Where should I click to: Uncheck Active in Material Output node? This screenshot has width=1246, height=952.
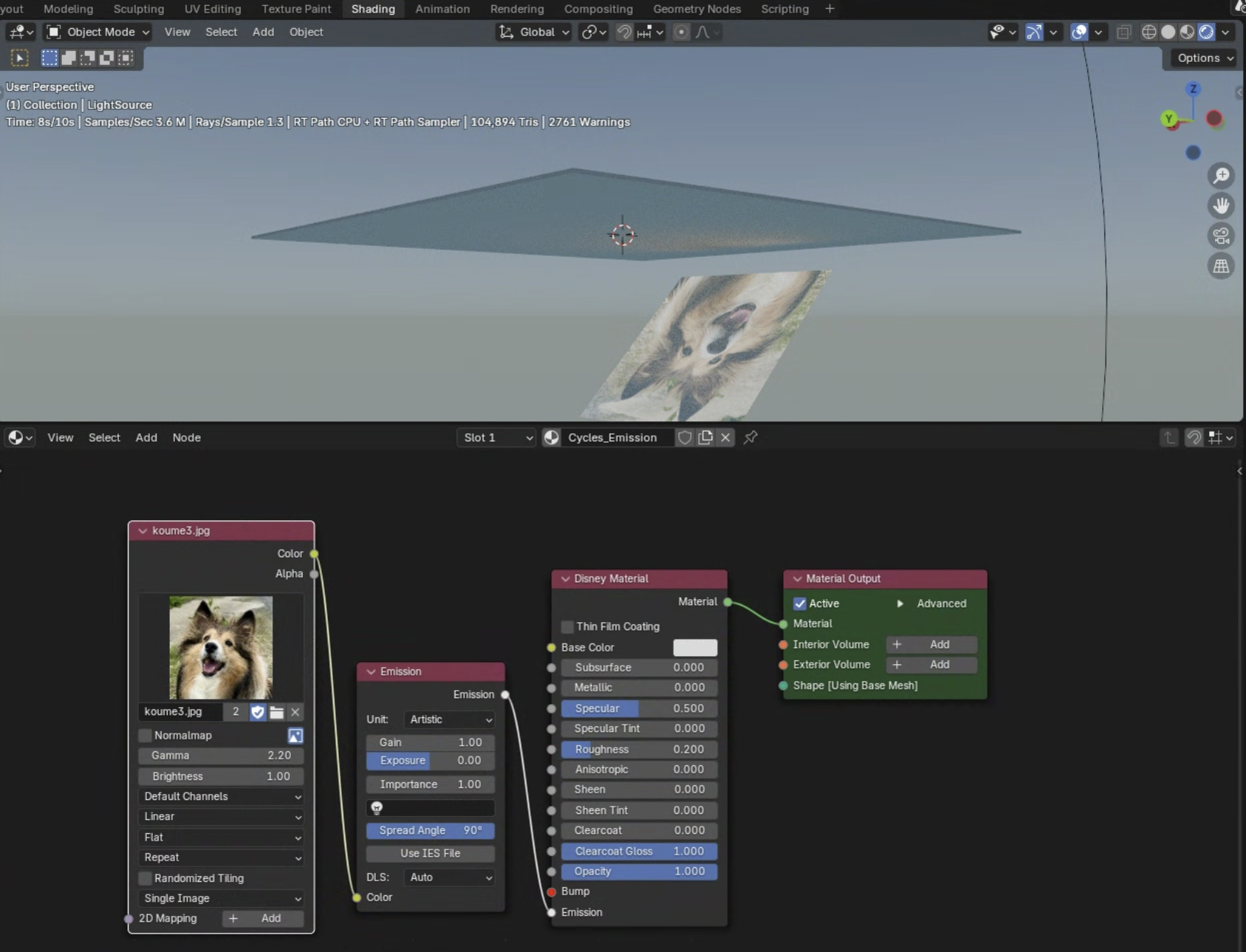[800, 604]
